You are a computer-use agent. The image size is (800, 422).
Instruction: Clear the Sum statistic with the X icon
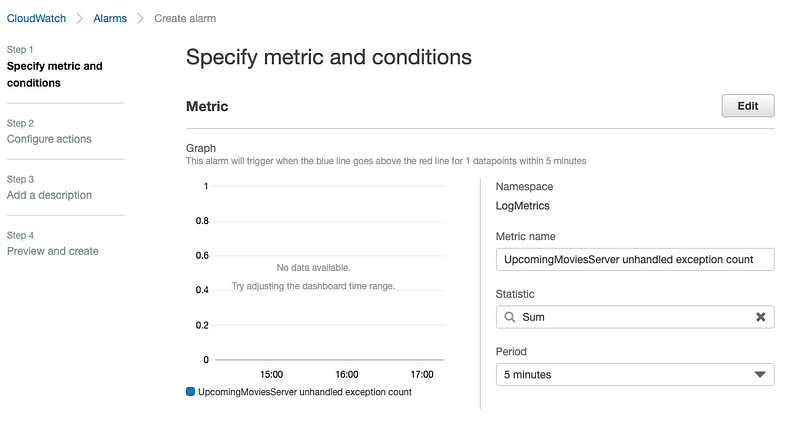tap(760, 317)
